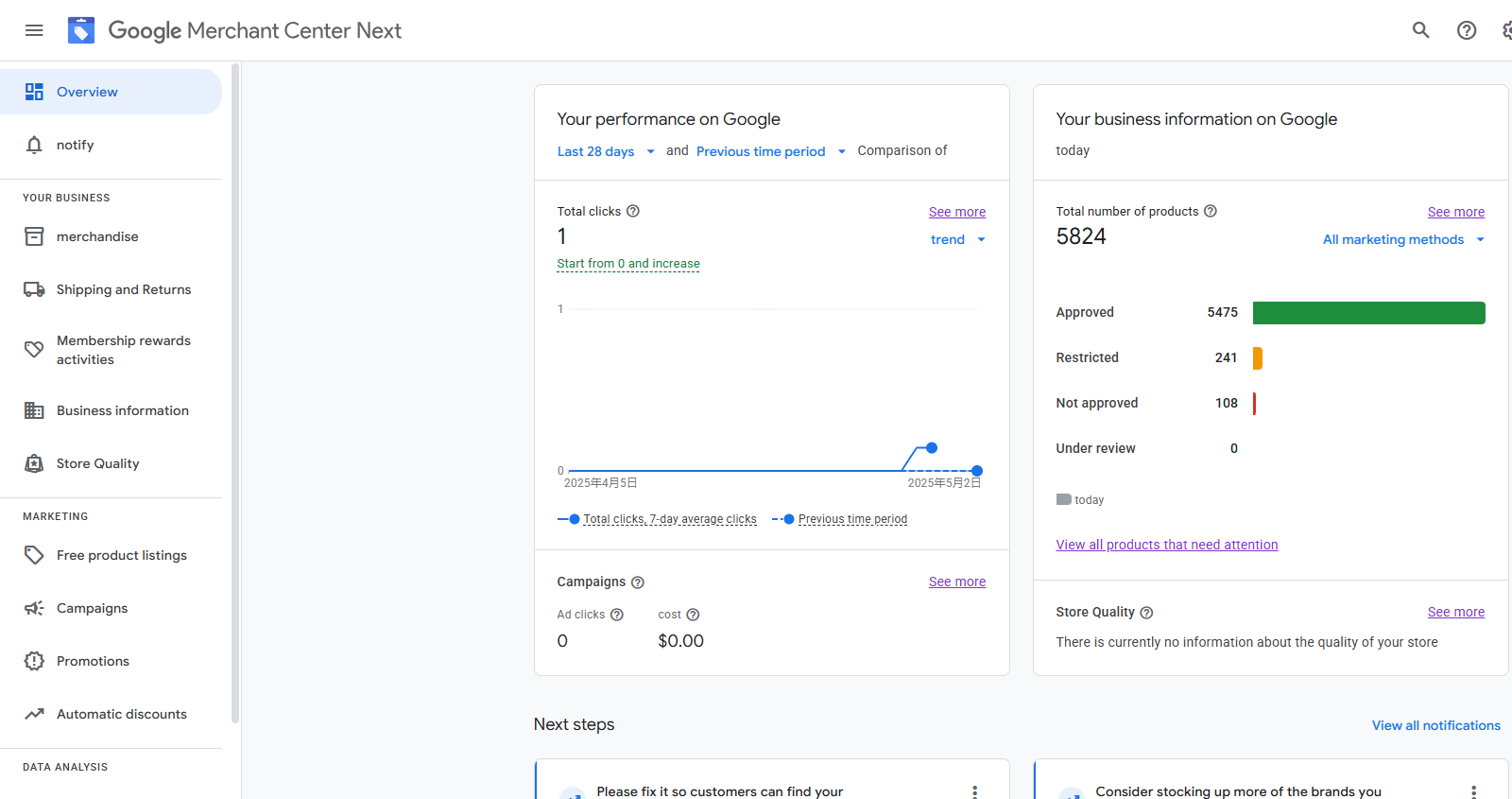
Task: Click the sidebar vertical scrollbar
Action: coord(235,392)
